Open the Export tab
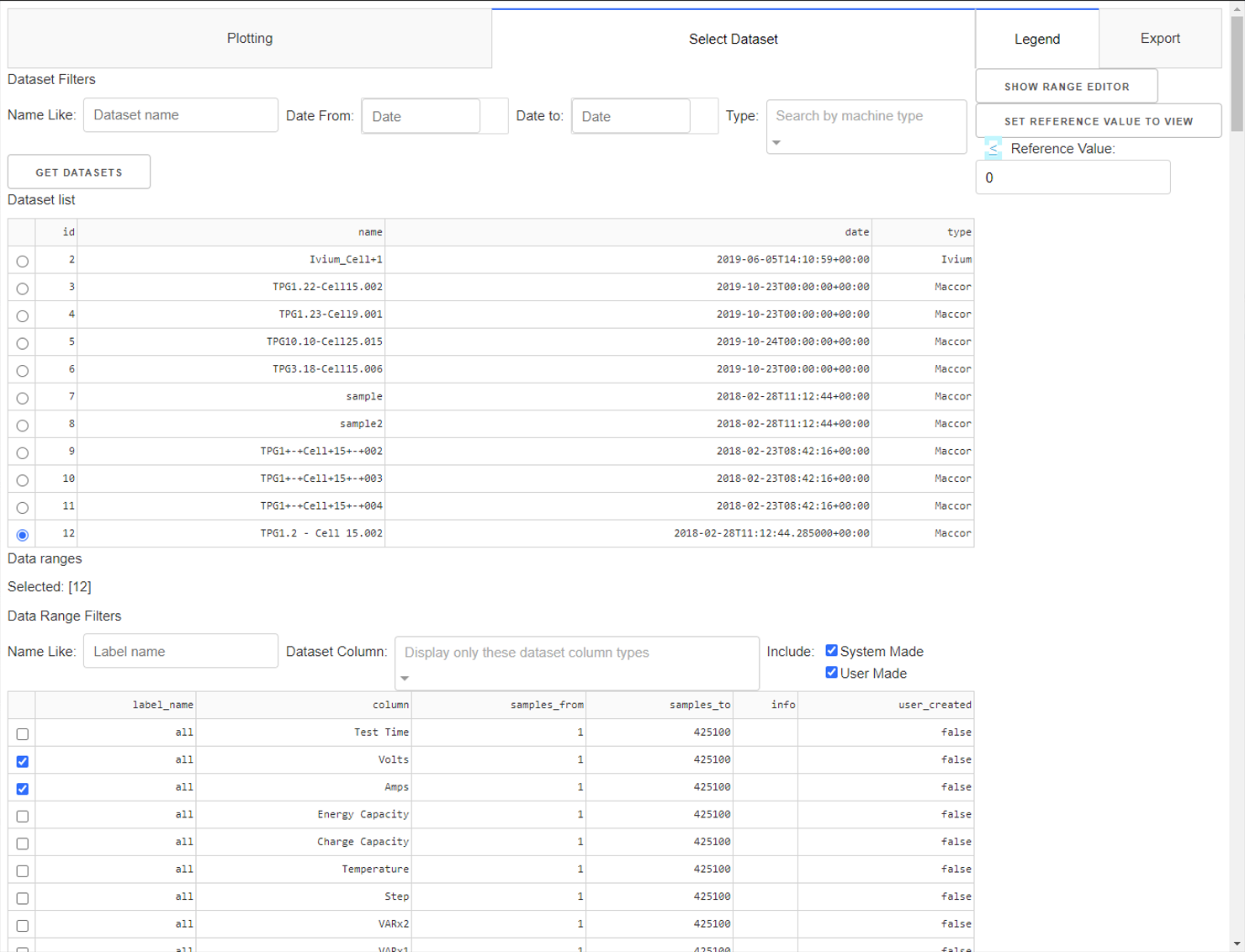This screenshot has width=1245, height=952. pyautogui.click(x=1160, y=39)
